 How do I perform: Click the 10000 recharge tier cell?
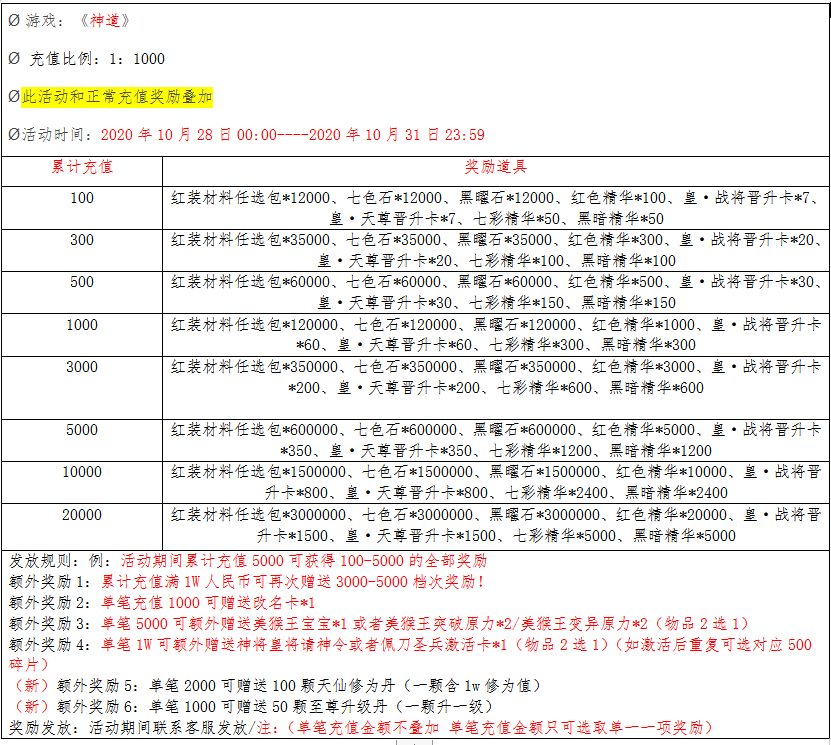82,482
